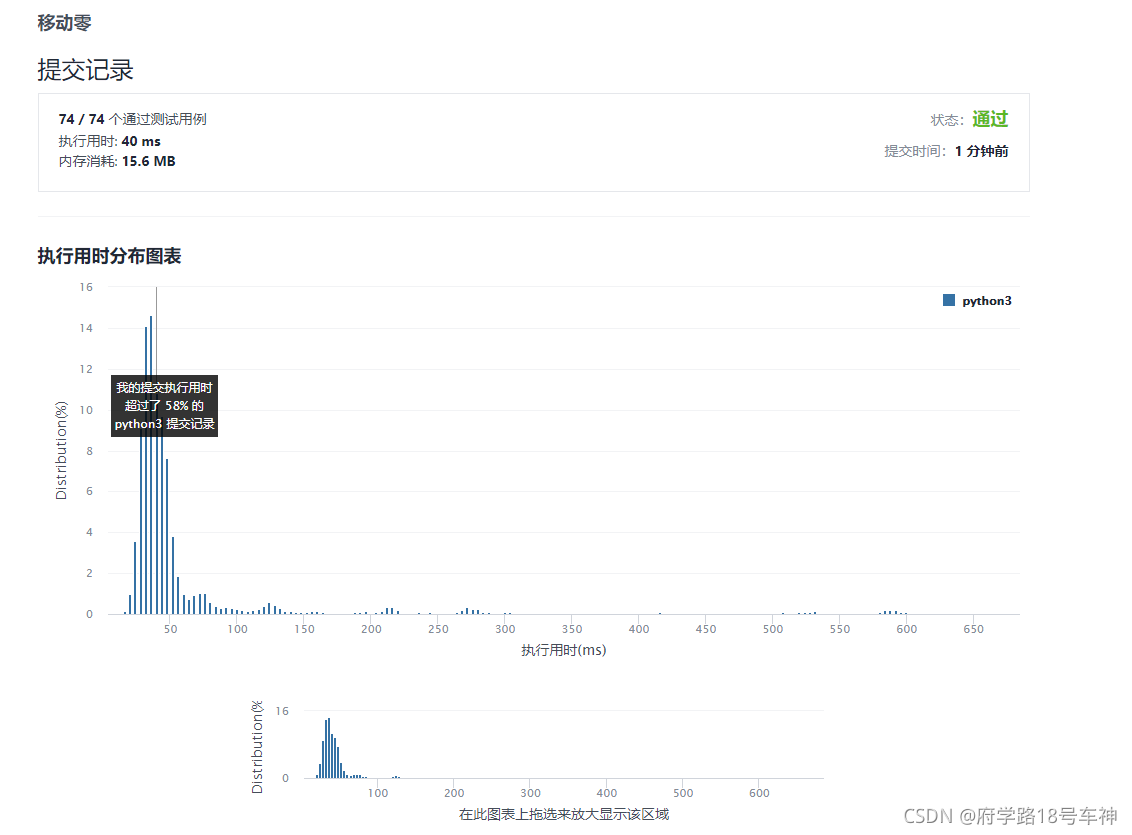
Task: Click the 提交时间 1 分钟前 text
Action: click(946, 151)
